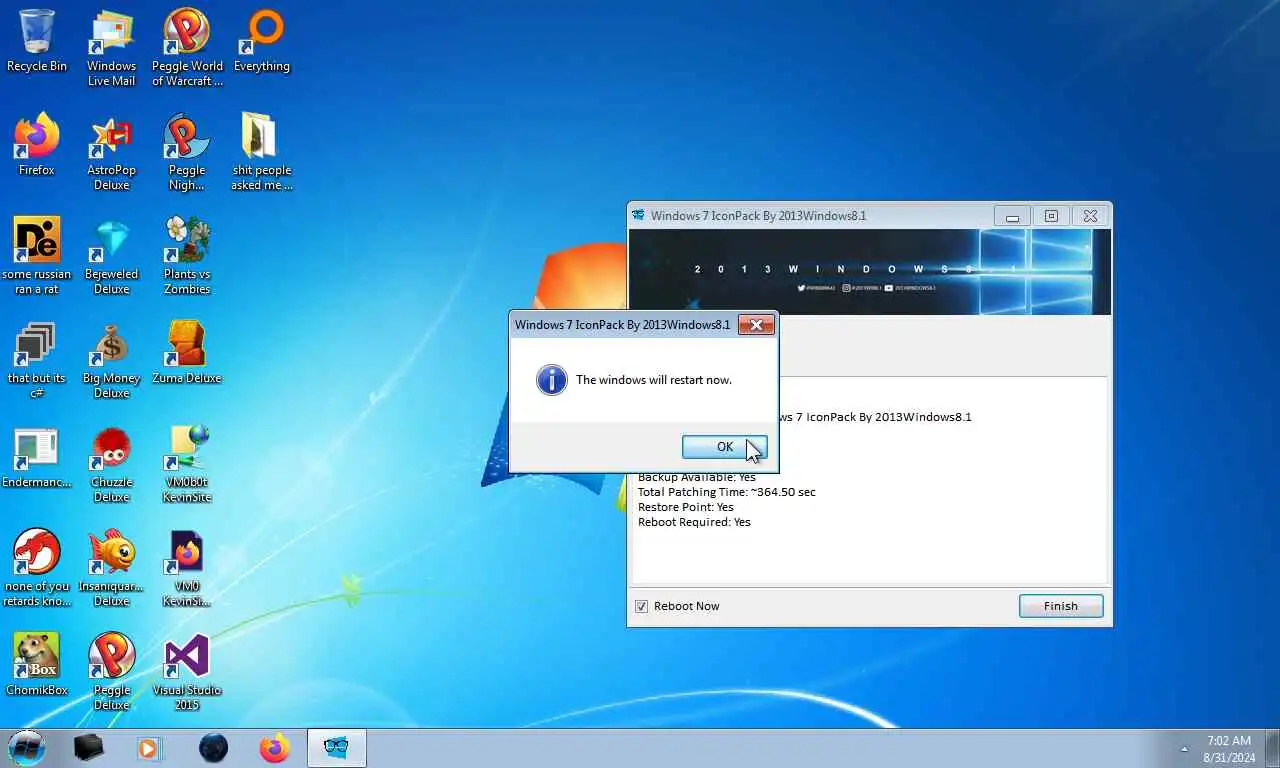1280x768 pixels.
Task: Click the installer window title bar icon
Action: pyautogui.click(x=638, y=215)
